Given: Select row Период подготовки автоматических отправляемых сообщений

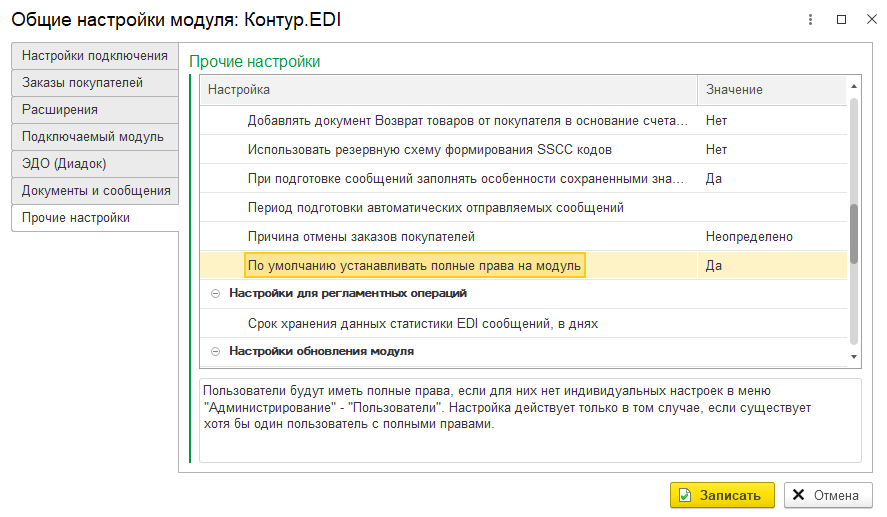Looking at the screenshot, I should click(523, 208).
